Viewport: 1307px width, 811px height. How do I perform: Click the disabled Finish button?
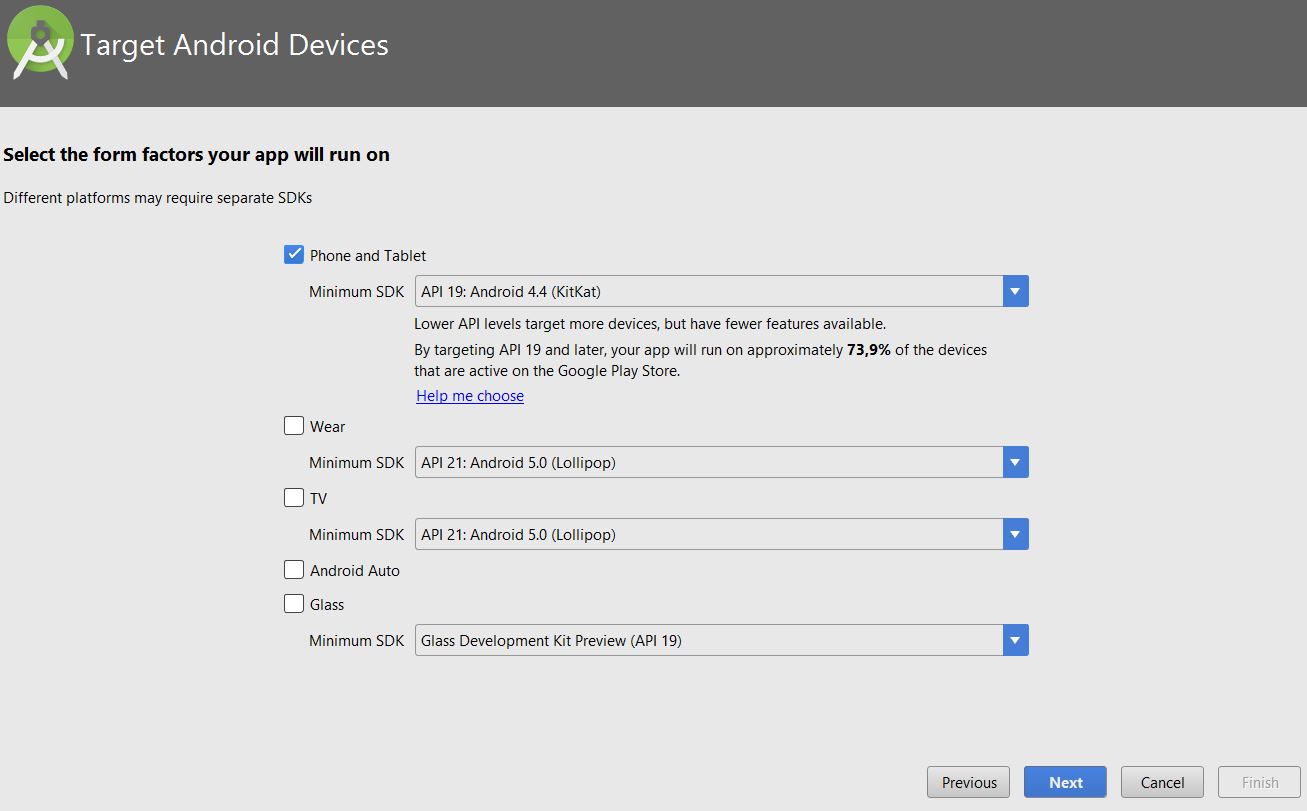(x=1259, y=782)
